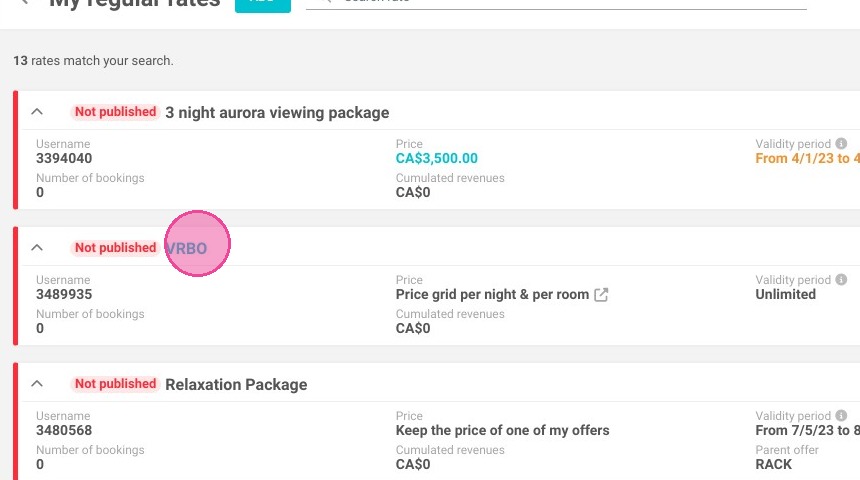Image resolution: width=860 pixels, height=480 pixels.
Task: Show validity period info for aurora package
Action: click(x=841, y=144)
